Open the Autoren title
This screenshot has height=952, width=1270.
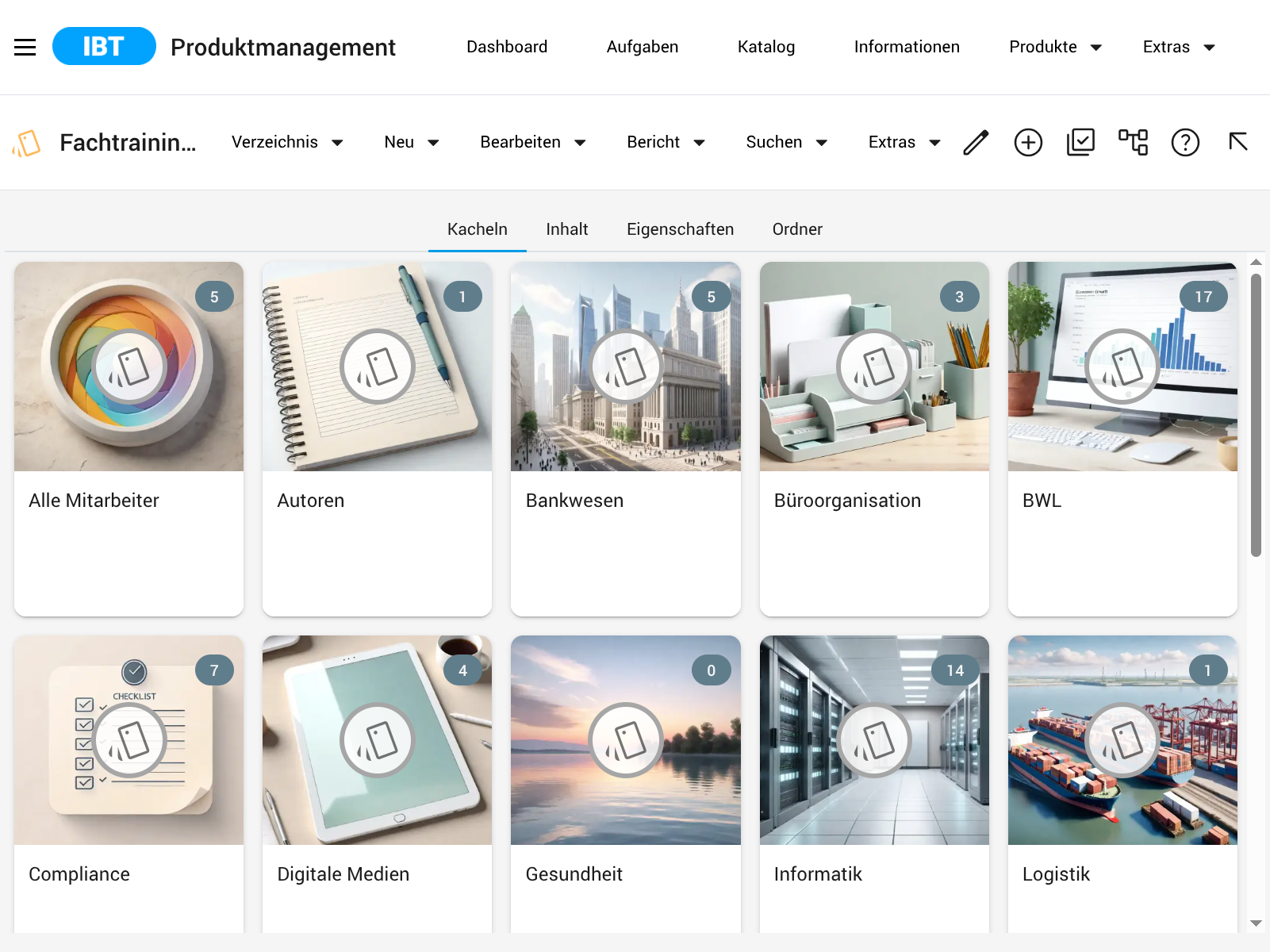tap(311, 501)
